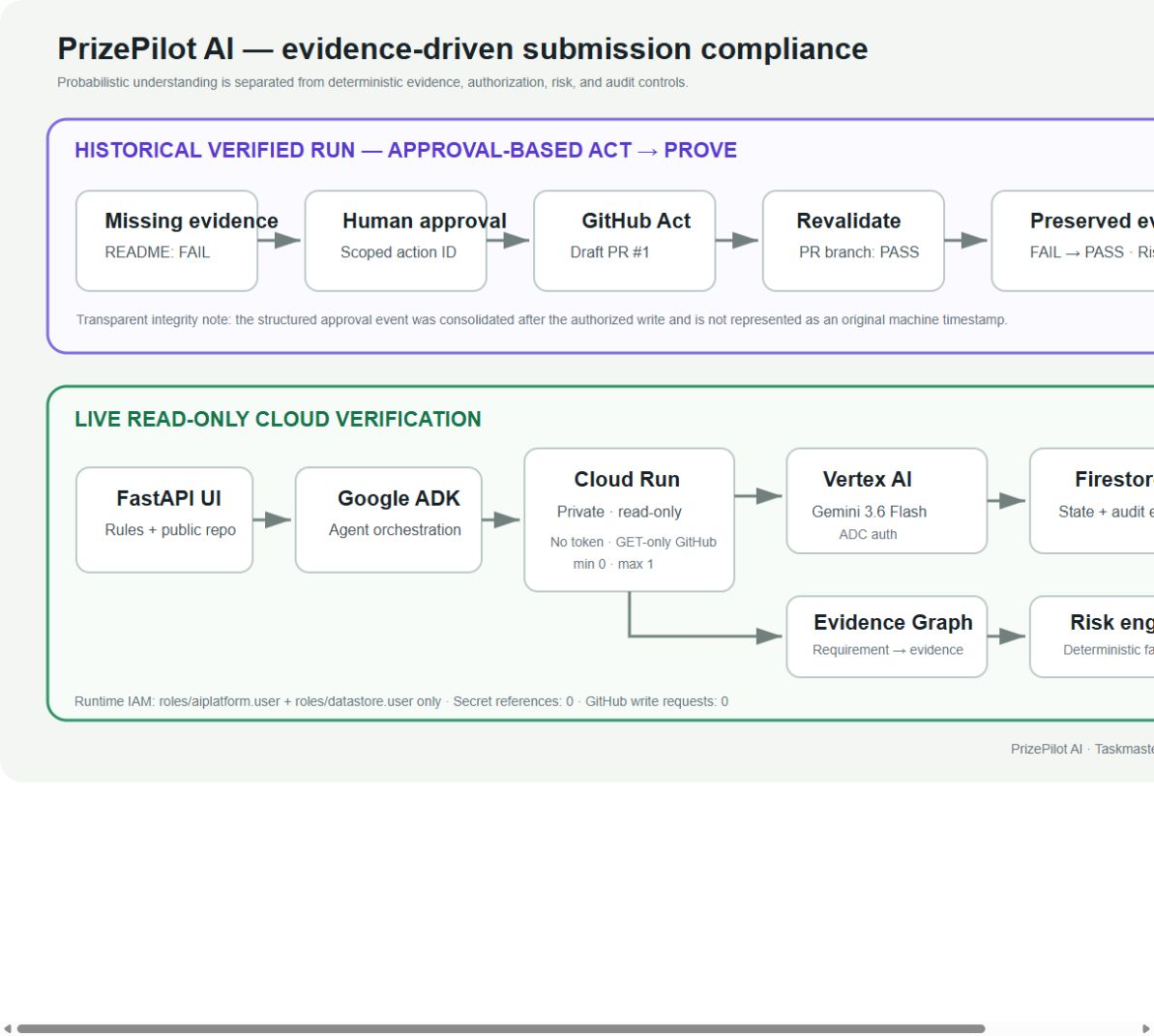This screenshot has width=1154, height=1036.
Task: Click the arrow from Cloud Run to Vertex AI
Action: pos(758,496)
